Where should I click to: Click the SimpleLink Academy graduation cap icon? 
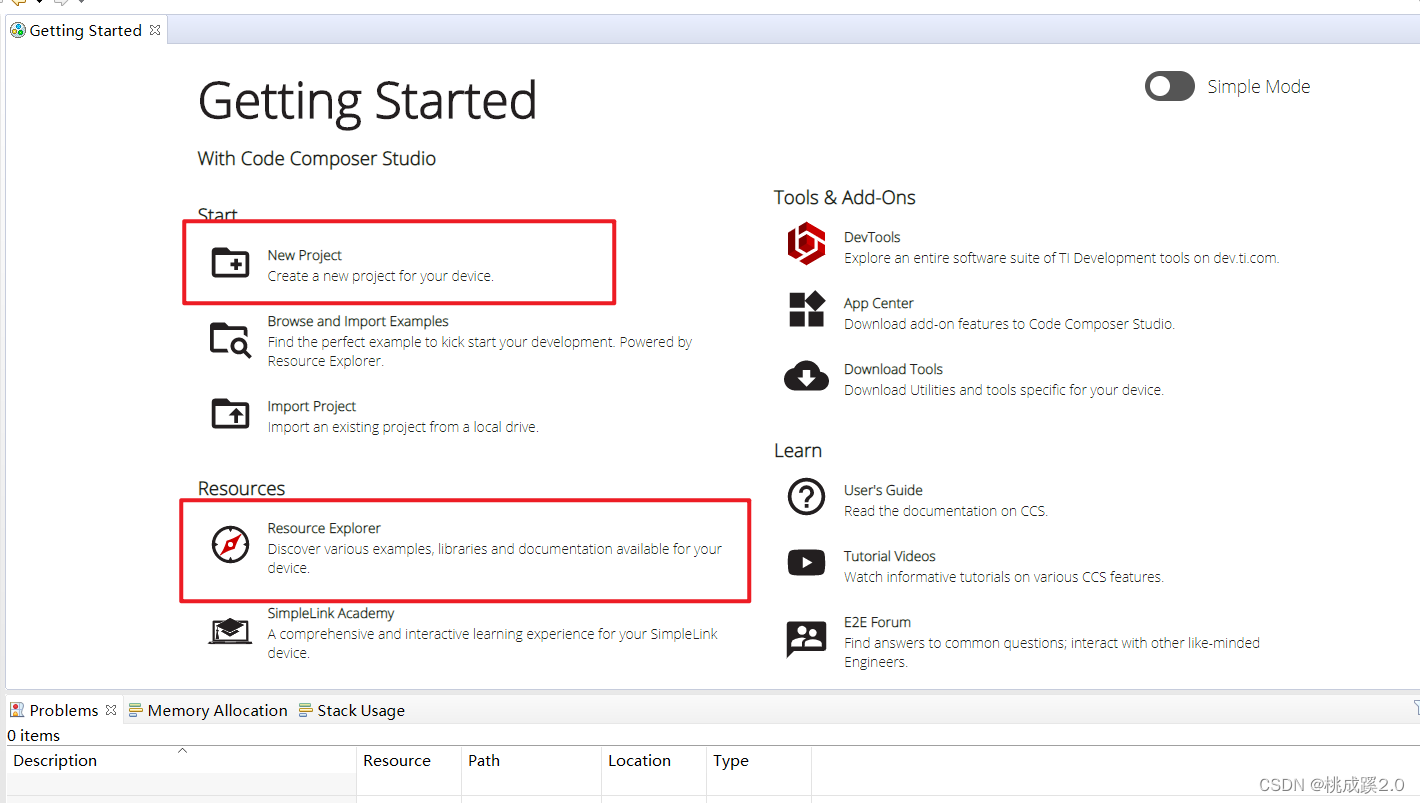pos(231,631)
